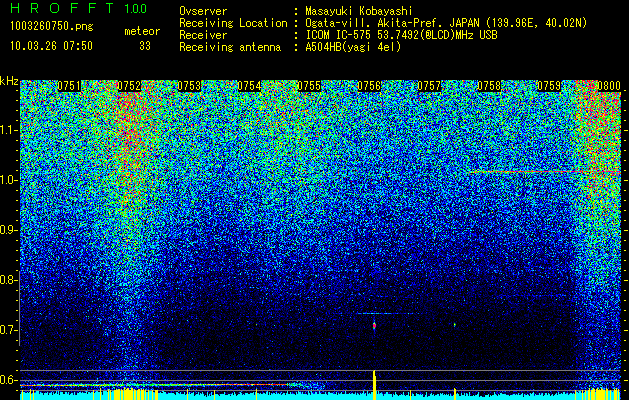
Task: Click the file name 1003260750.png
Action: tap(52, 26)
